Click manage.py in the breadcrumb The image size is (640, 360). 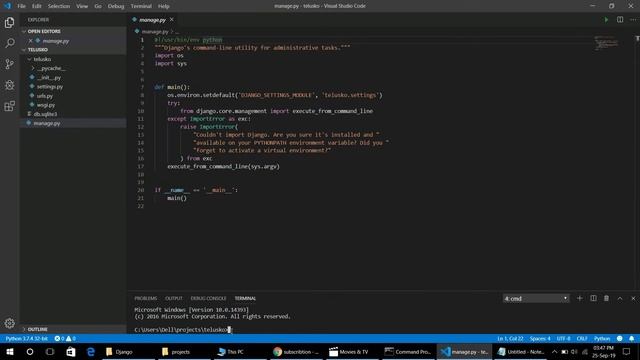pyautogui.click(x=155, y=31)
